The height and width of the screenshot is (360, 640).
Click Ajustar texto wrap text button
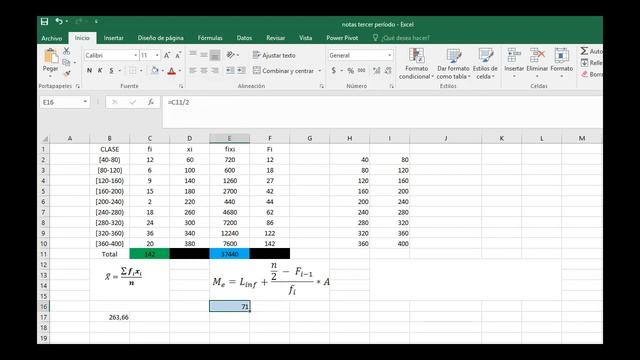pos(274,55)
